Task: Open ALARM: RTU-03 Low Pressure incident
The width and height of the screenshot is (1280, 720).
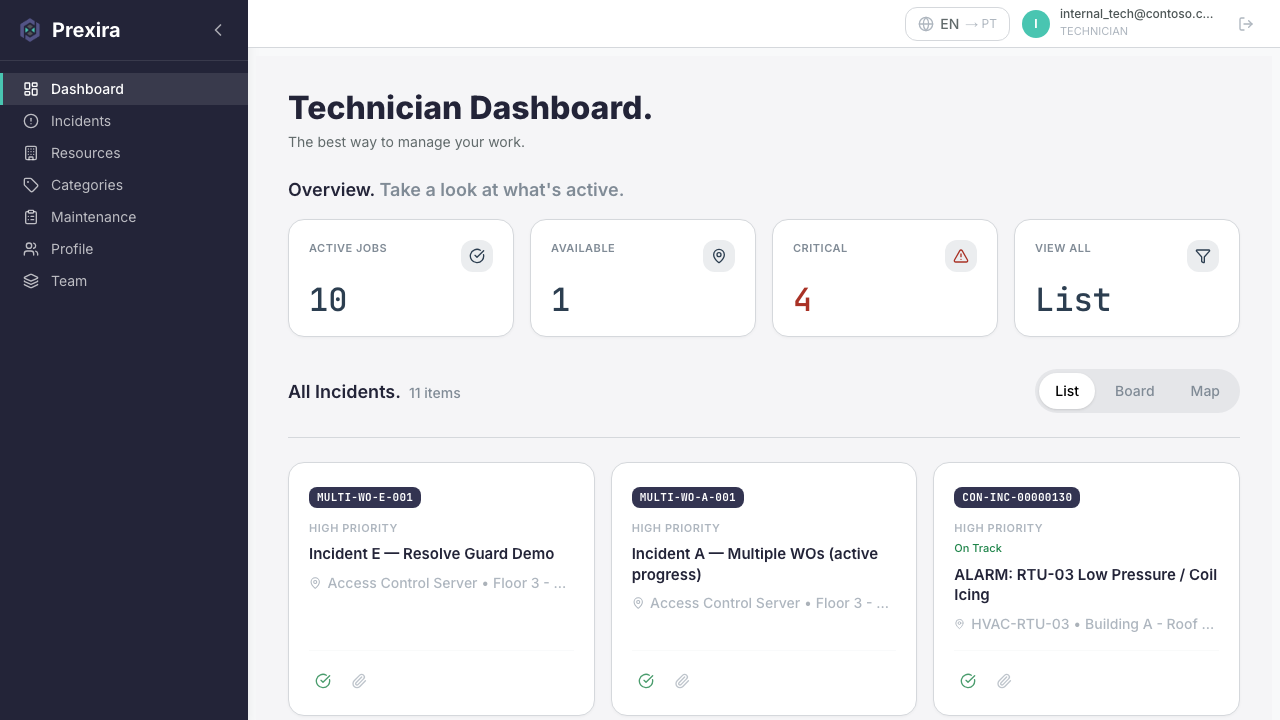Action: (x=1086, y=585)
